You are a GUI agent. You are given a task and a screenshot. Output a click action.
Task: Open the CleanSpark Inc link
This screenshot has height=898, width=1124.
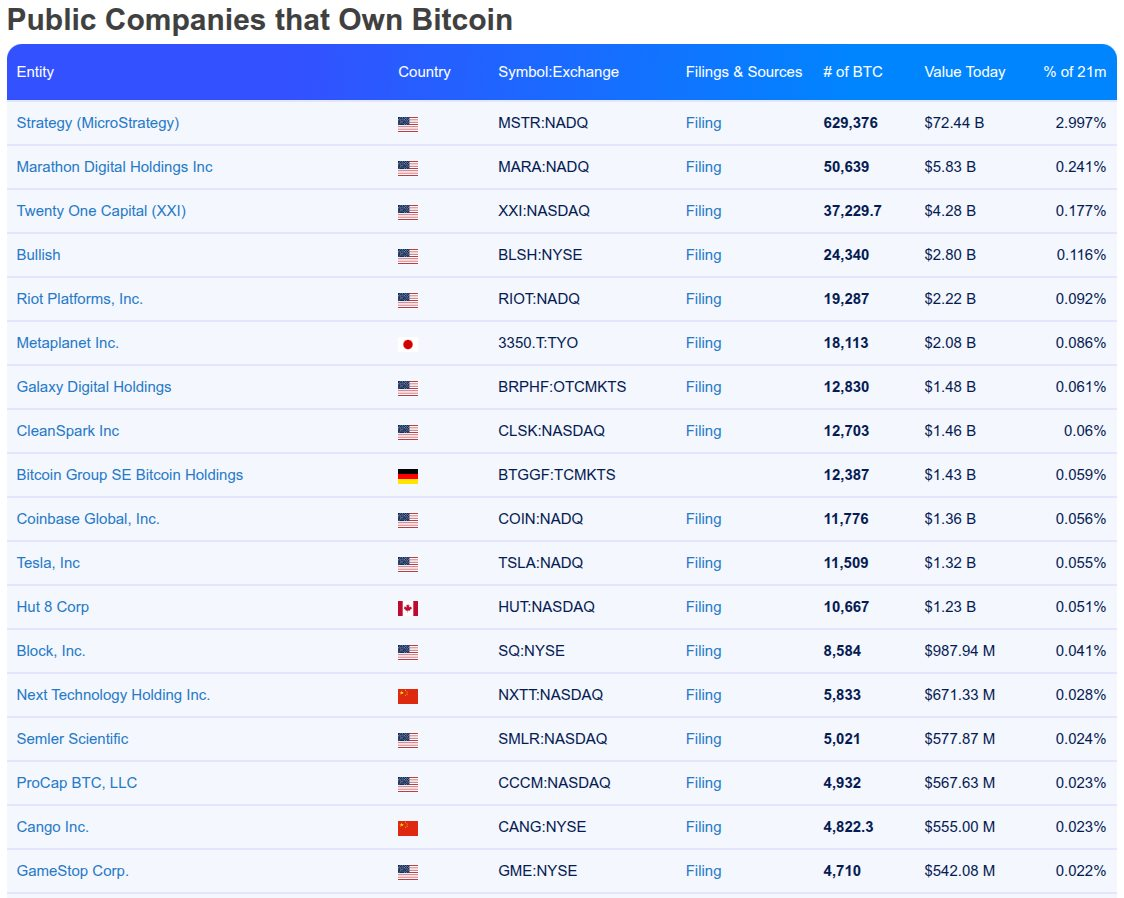point(68,431)
